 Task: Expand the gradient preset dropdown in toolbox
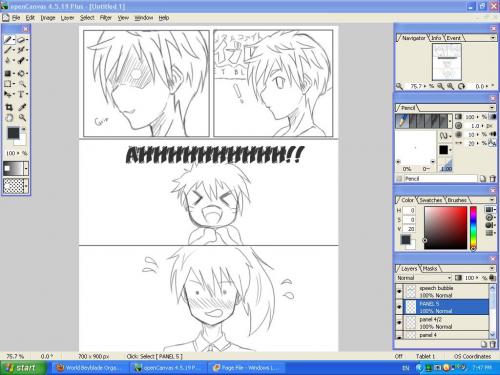click(26, 169)
